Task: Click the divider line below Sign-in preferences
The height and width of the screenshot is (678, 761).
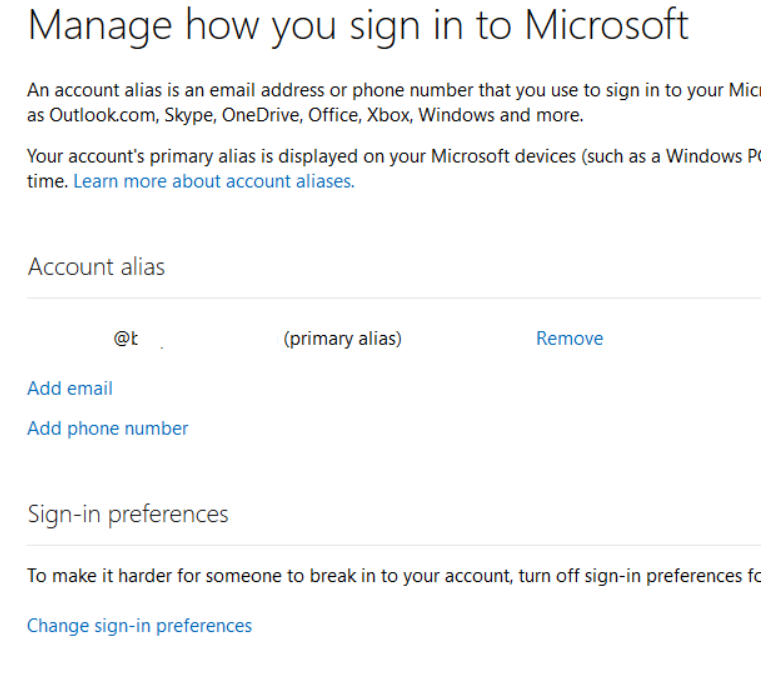Action: click(390, 545)
